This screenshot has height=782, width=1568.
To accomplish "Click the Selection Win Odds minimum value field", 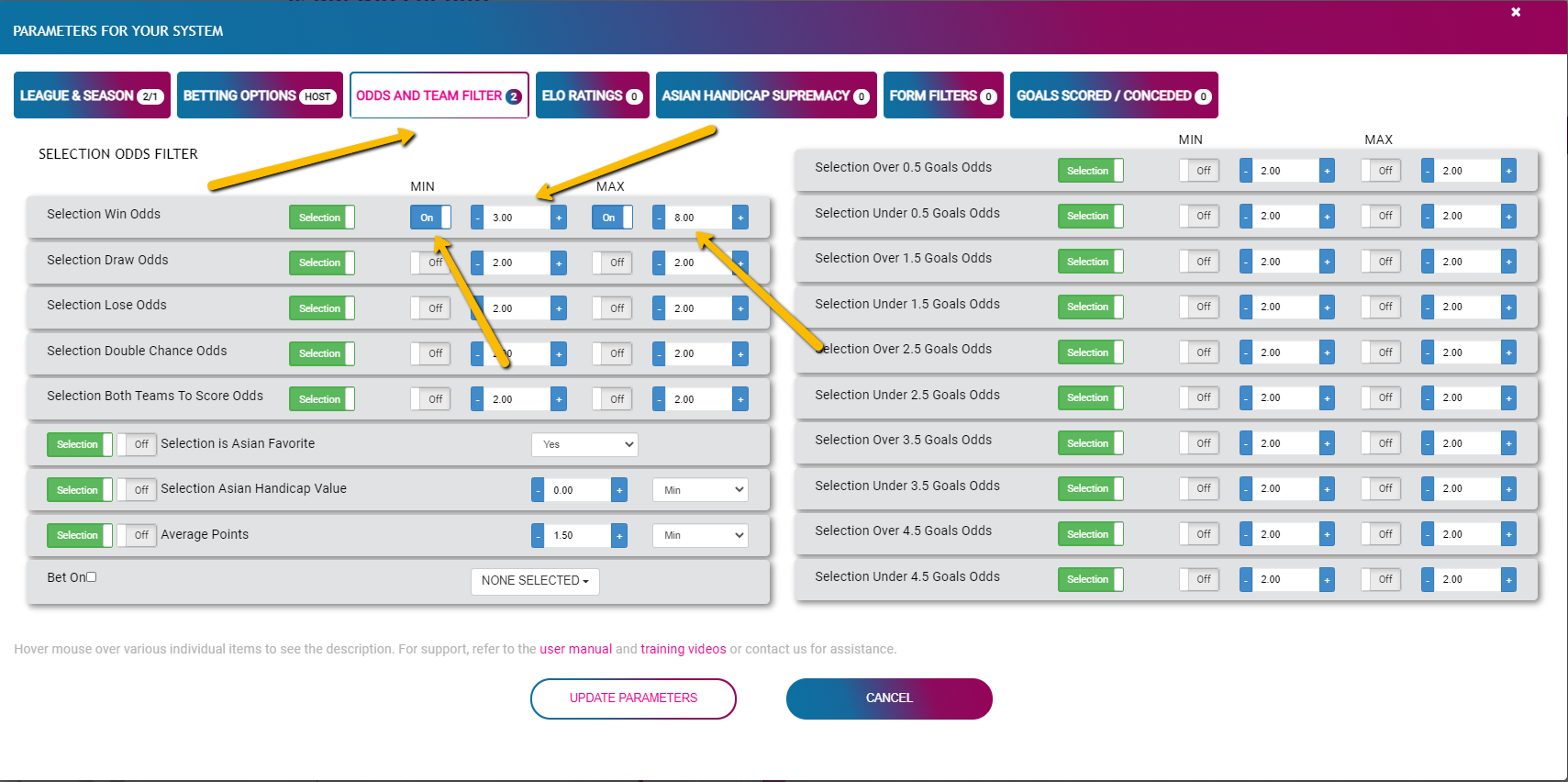I will tap(517, 218).
